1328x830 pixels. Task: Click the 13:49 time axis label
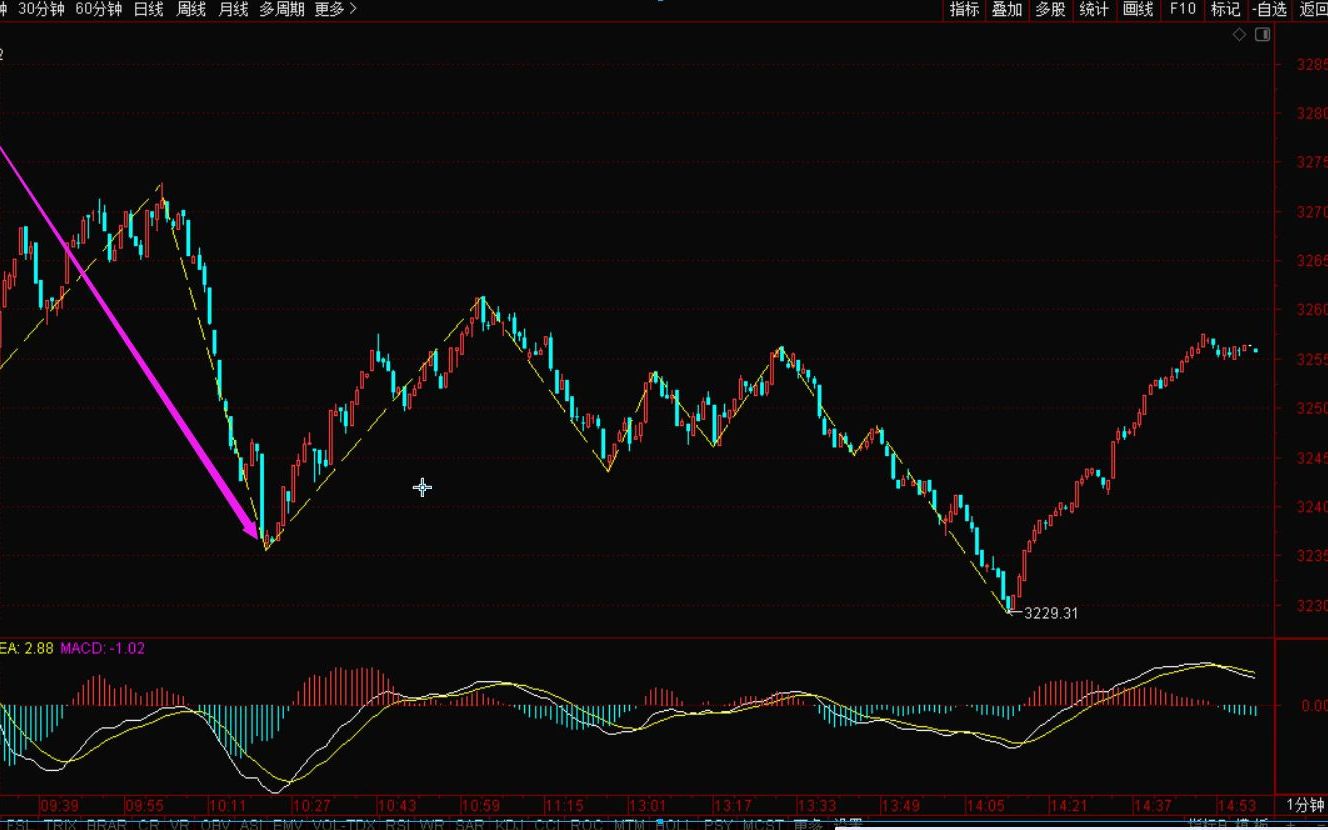tap(900, 805)
